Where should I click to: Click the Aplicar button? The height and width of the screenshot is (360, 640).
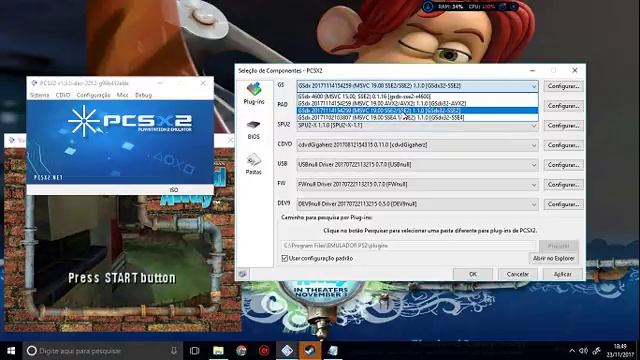point(562,274)
